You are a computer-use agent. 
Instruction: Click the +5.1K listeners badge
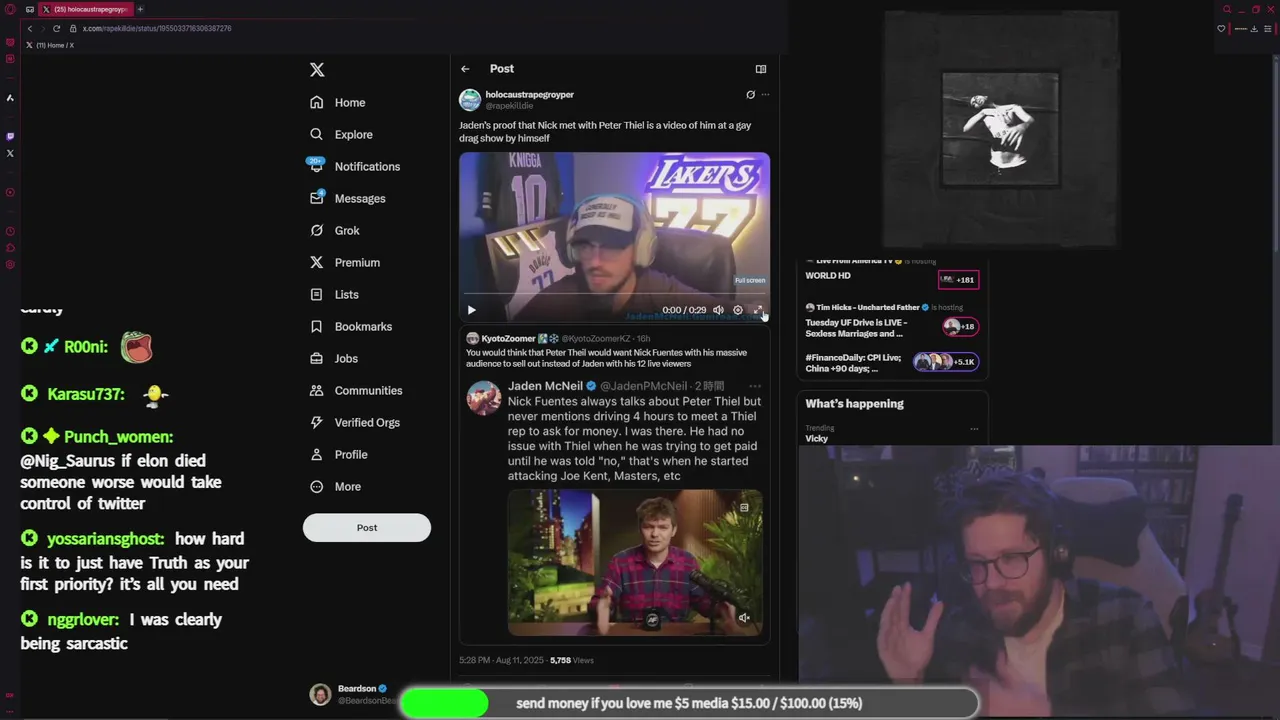tap(946, 362)
